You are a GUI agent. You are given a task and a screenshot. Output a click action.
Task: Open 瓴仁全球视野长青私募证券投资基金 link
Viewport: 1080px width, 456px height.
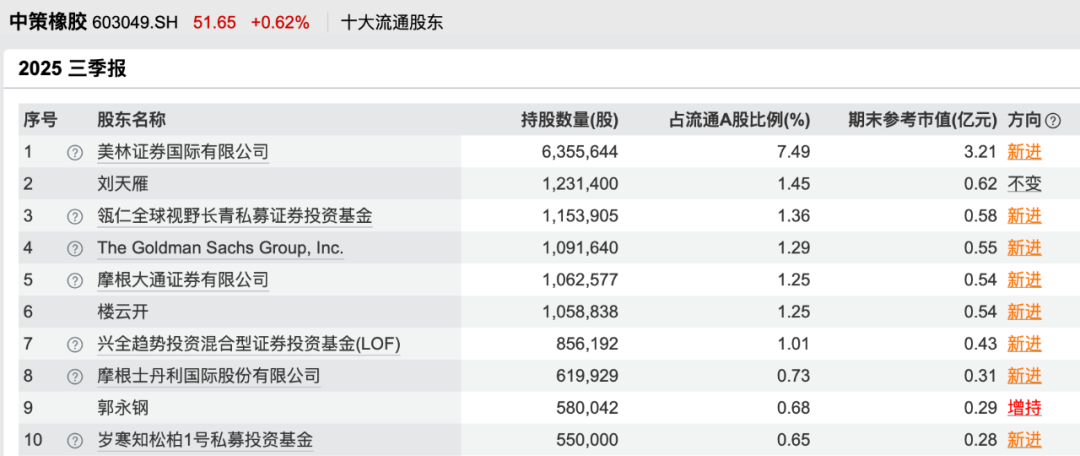[235, 216]
